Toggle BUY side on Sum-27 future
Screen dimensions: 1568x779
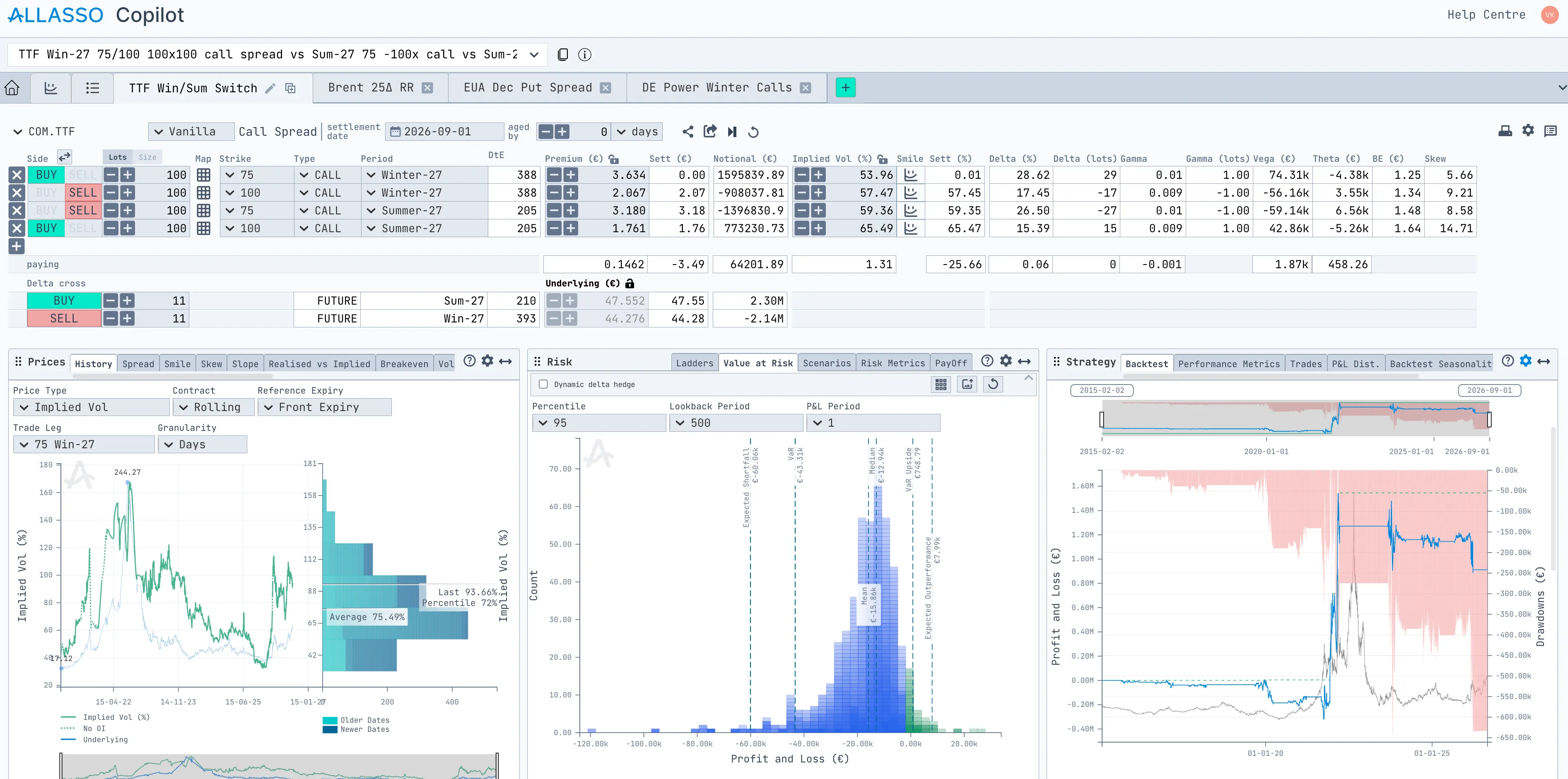[x=64, y=301]
